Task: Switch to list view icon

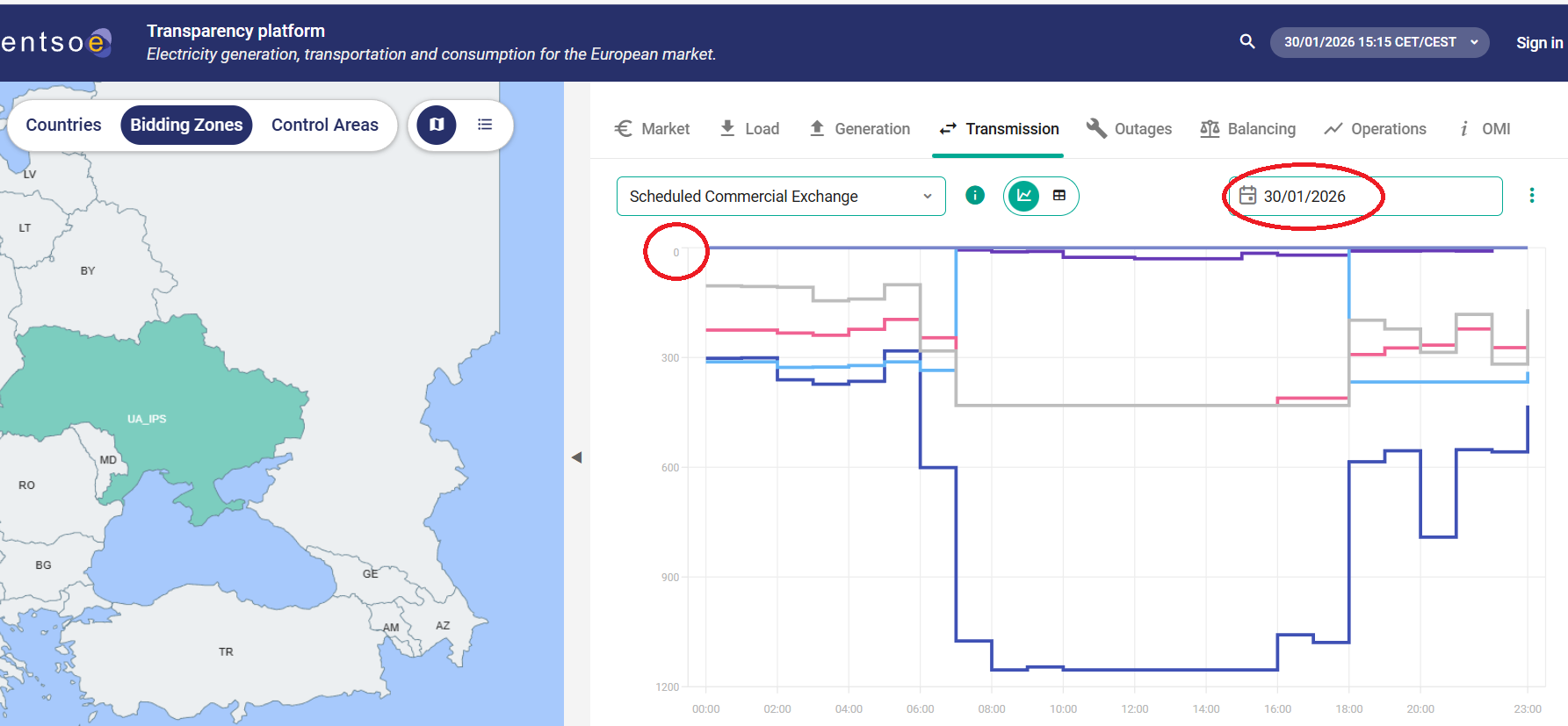Action: tap(484, 125)
